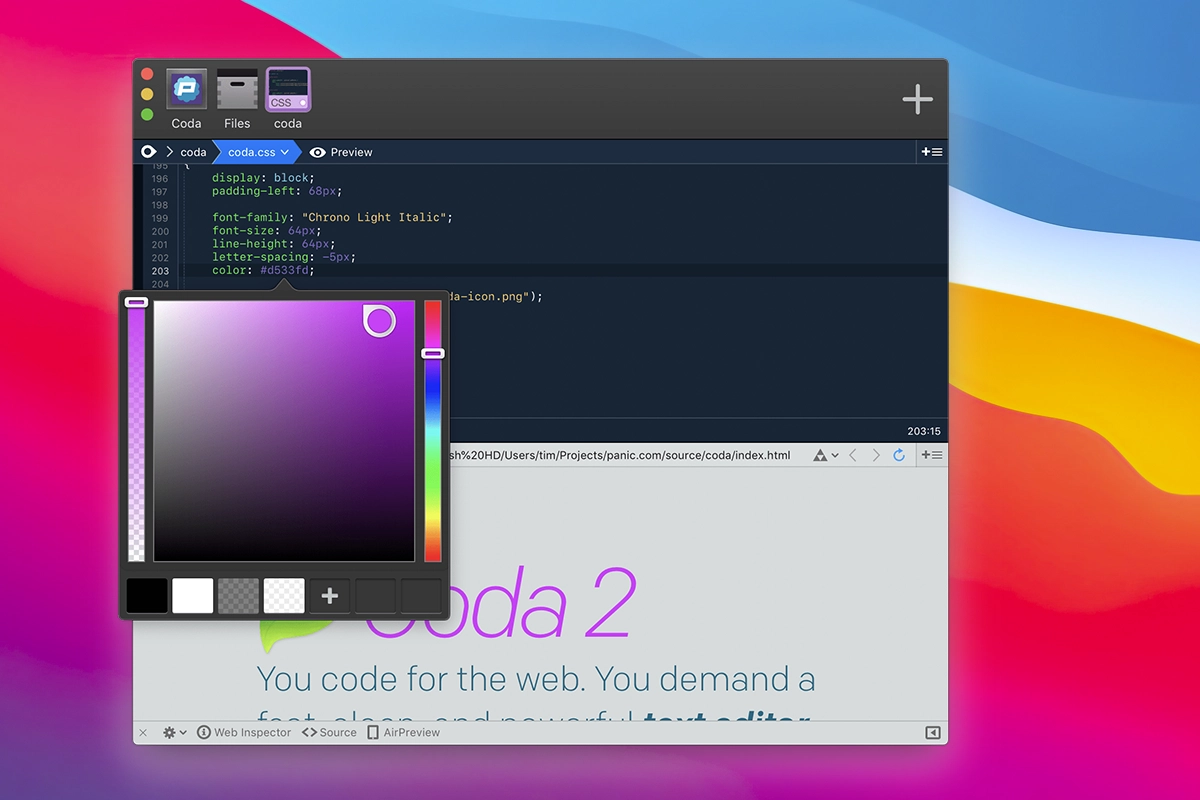Toggle AirPreview at the bottom bar

click(x=403, y=733)
